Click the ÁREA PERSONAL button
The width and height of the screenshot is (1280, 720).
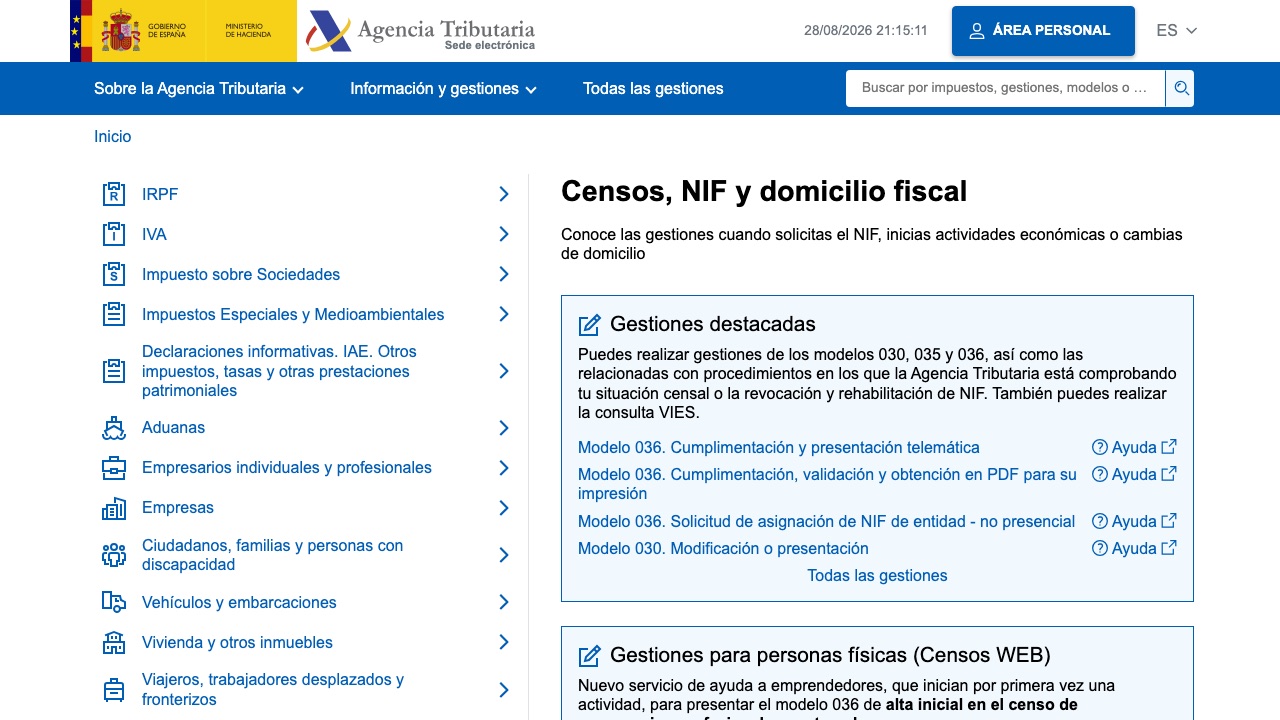(x=1043, y=31)
